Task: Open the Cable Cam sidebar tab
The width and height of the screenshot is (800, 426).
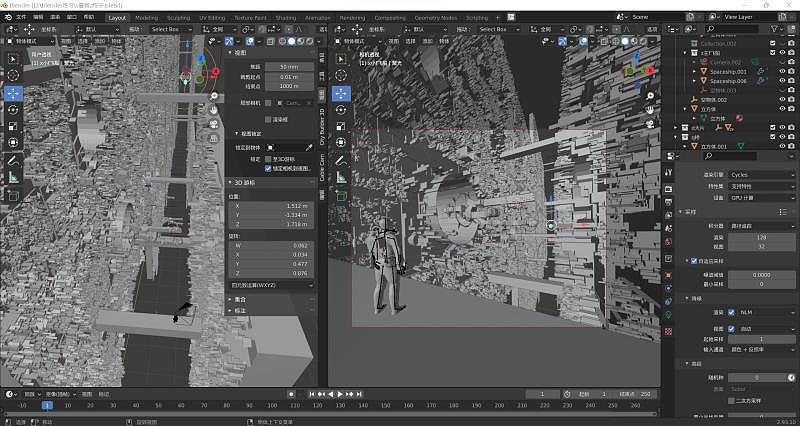Action: click(322, 169)
